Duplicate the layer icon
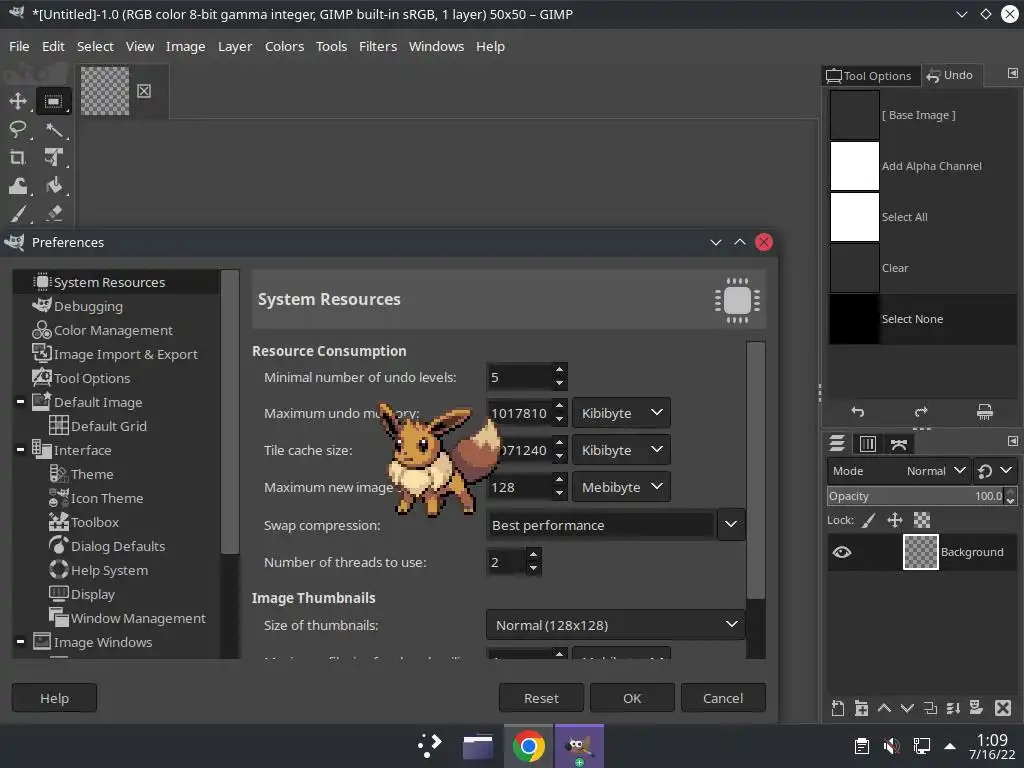The image size is (1024, 768). point(931,707)
